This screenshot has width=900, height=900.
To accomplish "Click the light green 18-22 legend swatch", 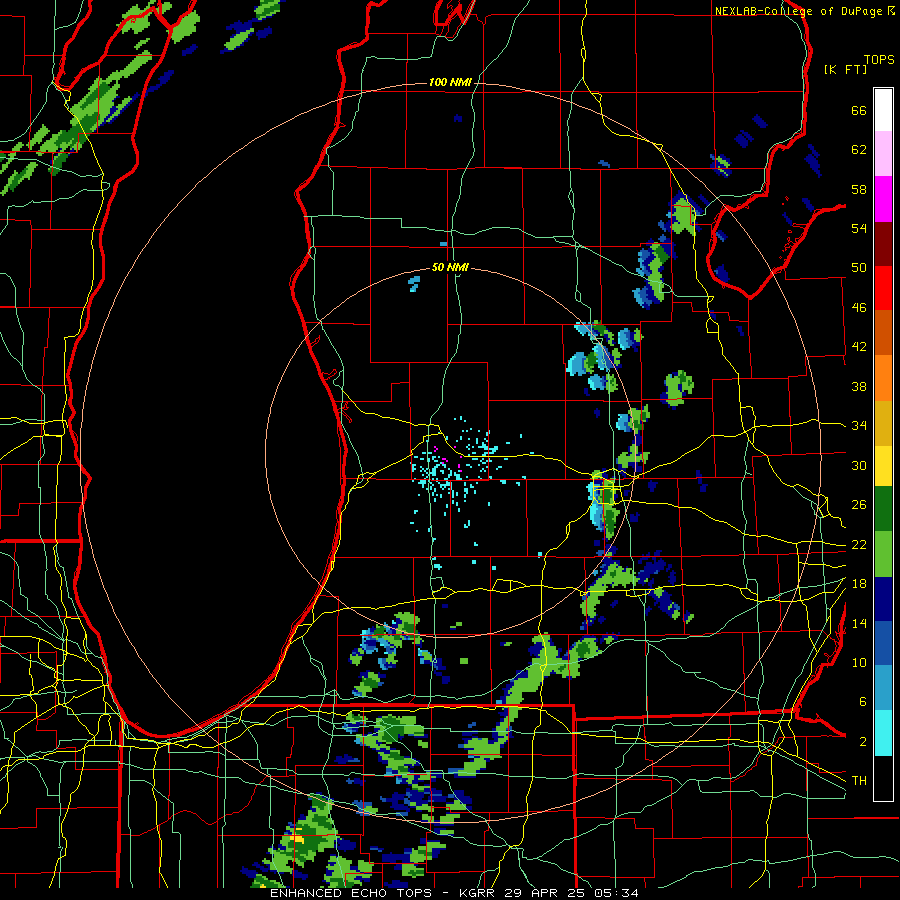I will pos(883,554).
